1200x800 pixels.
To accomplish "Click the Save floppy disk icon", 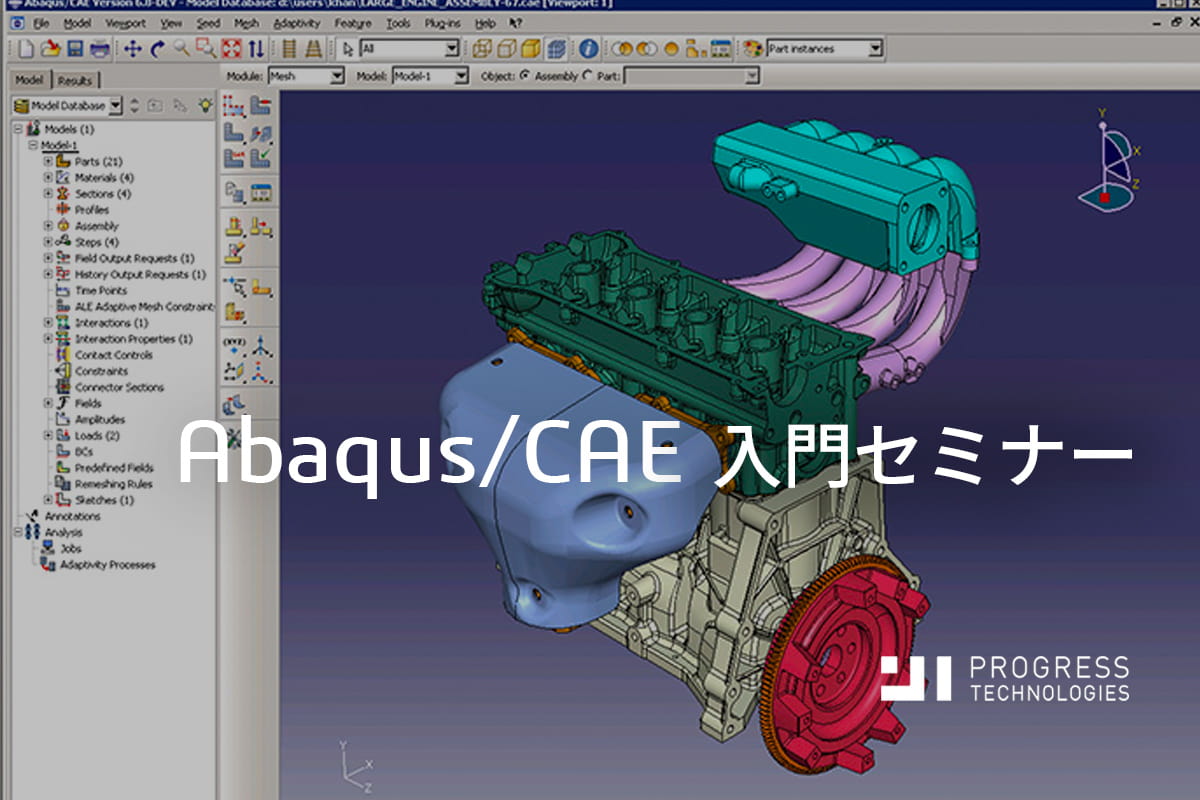I will click(75, 48).
